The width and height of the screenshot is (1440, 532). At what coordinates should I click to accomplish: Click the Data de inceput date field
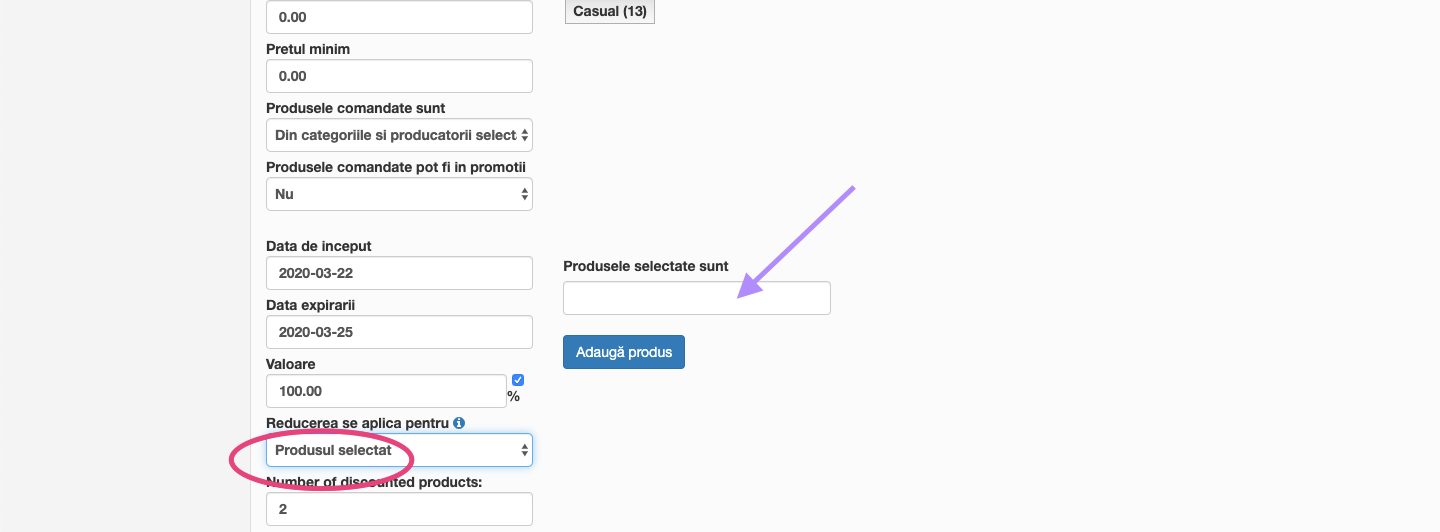point(399,273)
